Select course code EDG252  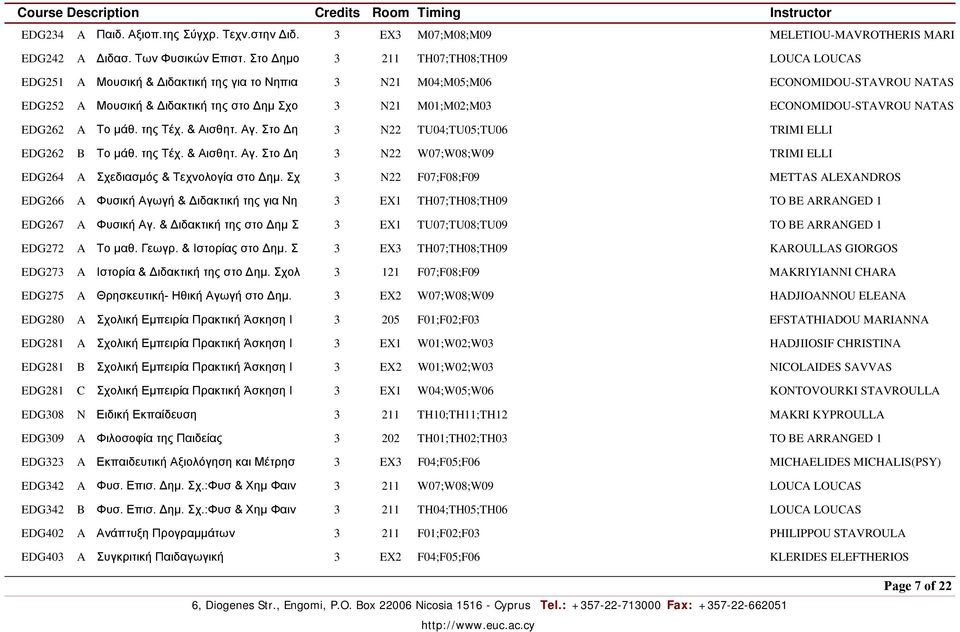(x=42, y=106)
